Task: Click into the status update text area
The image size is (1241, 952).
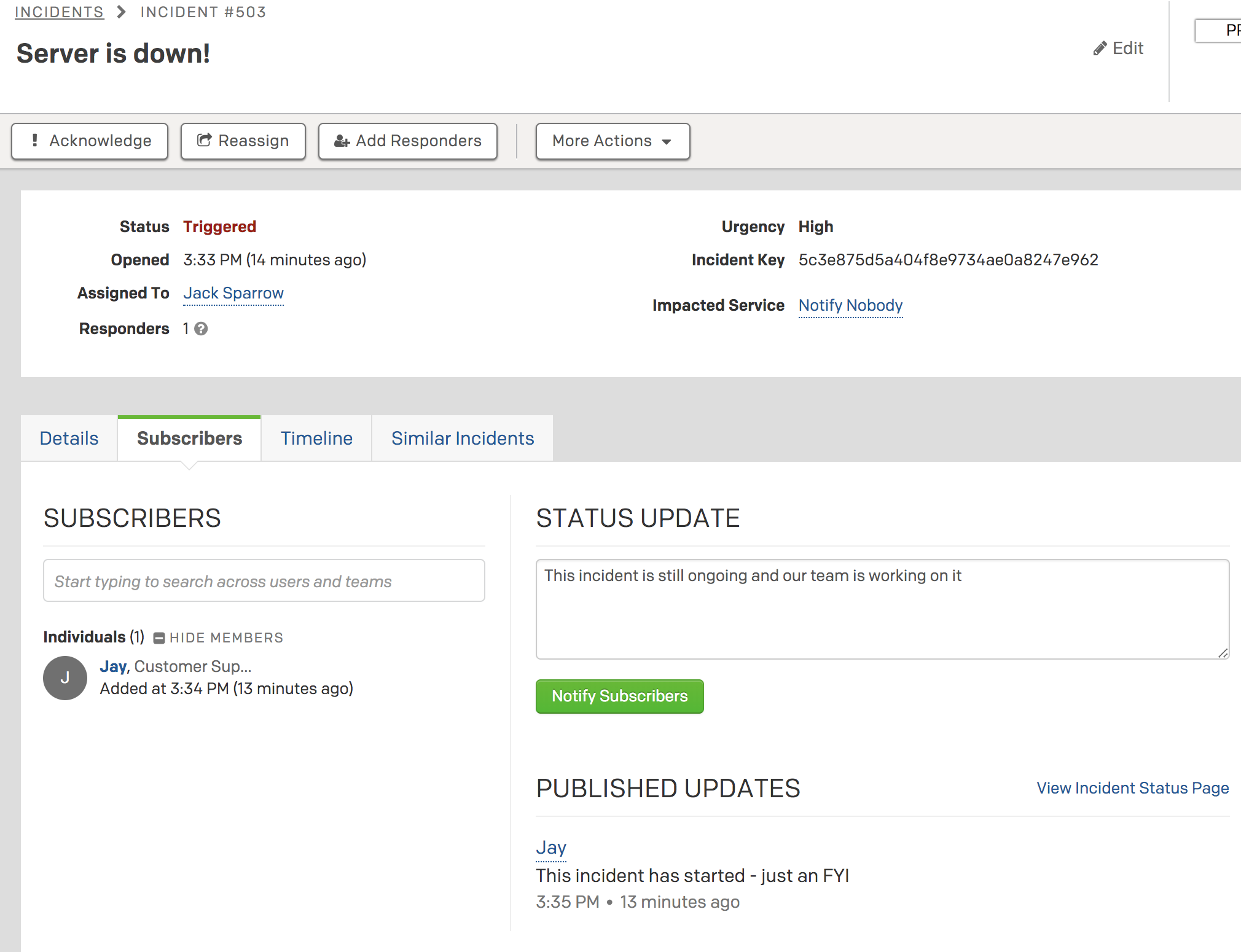Action: pos(882,609)
